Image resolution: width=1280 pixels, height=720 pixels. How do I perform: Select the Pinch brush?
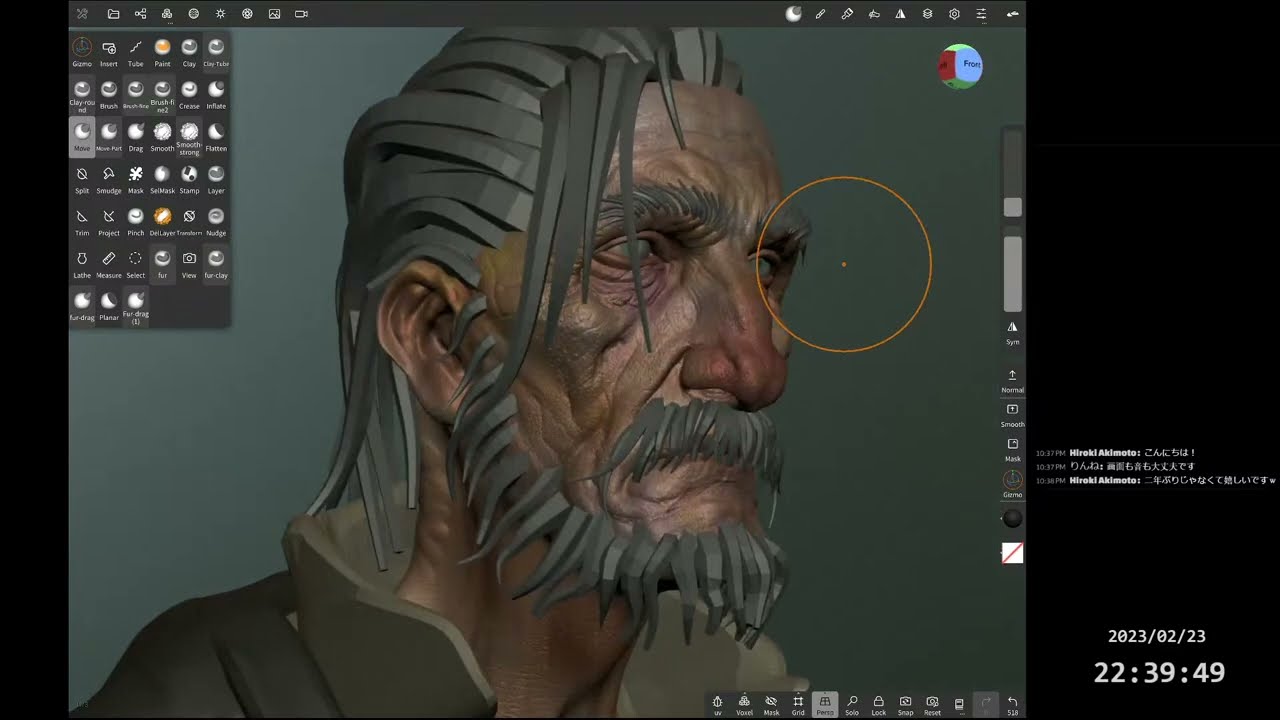click(136, 221)
